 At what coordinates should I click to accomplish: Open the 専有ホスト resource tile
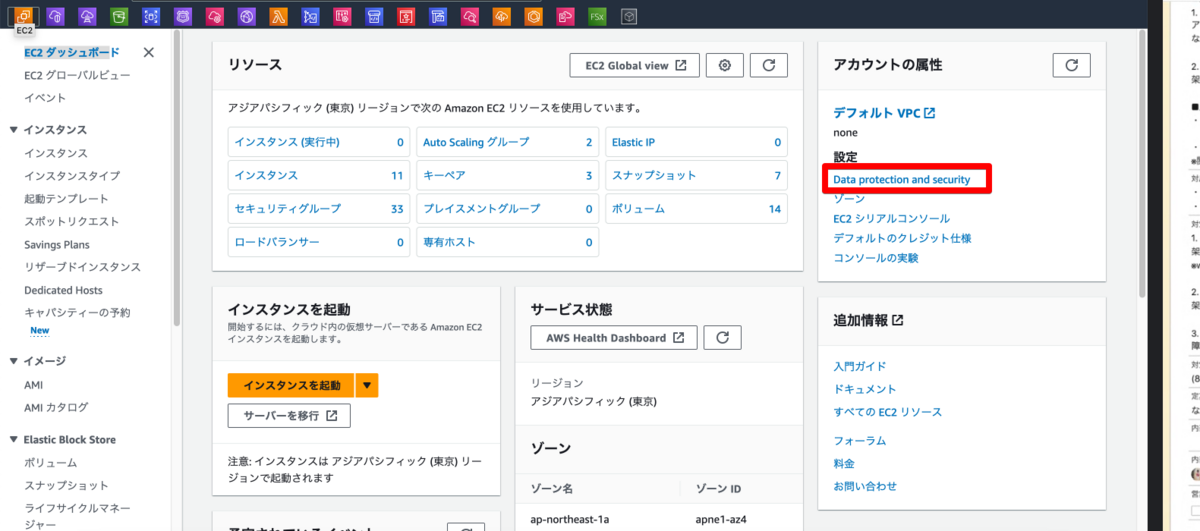[507, 242]
